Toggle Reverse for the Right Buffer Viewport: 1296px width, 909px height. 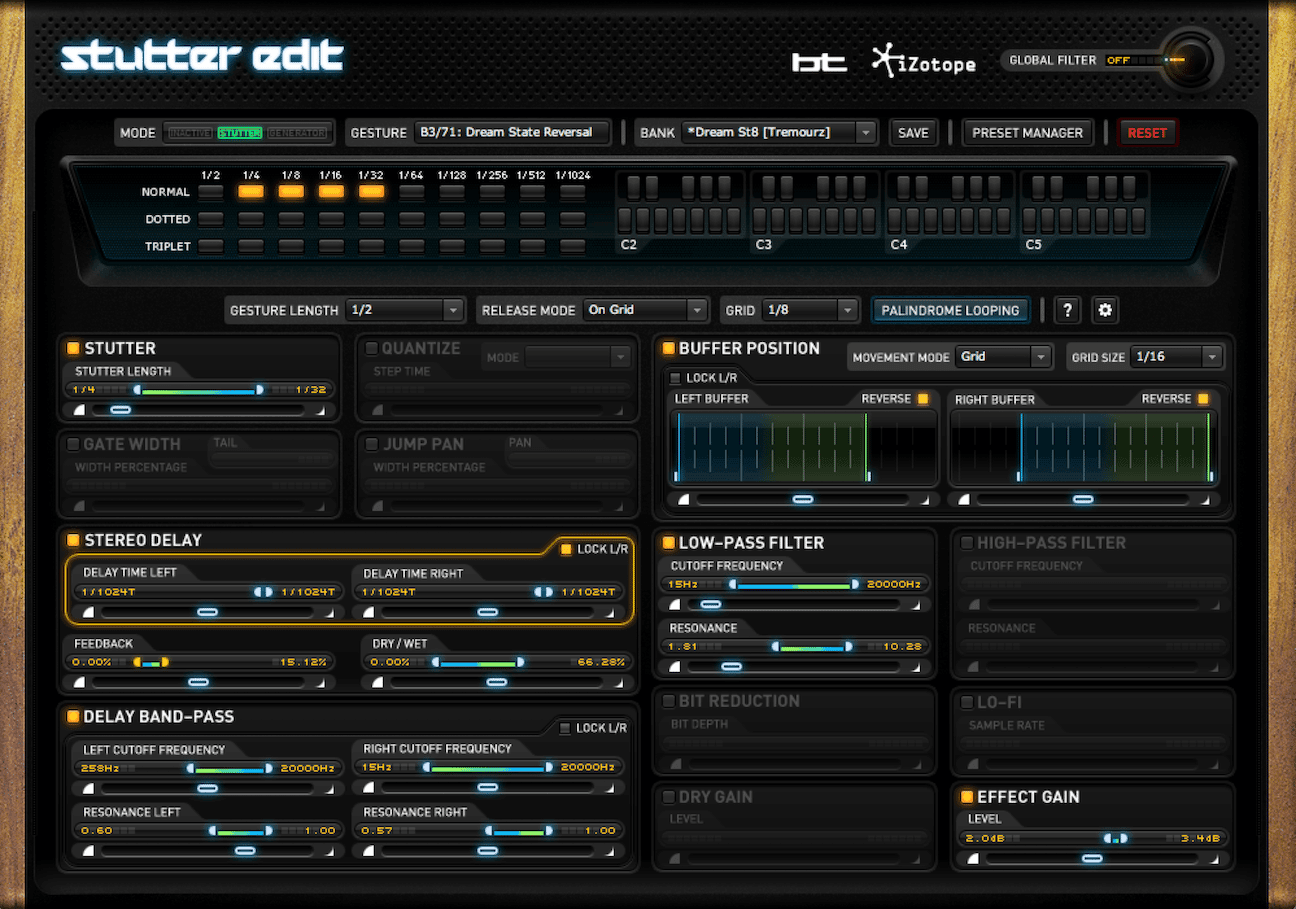[1203, 399]
